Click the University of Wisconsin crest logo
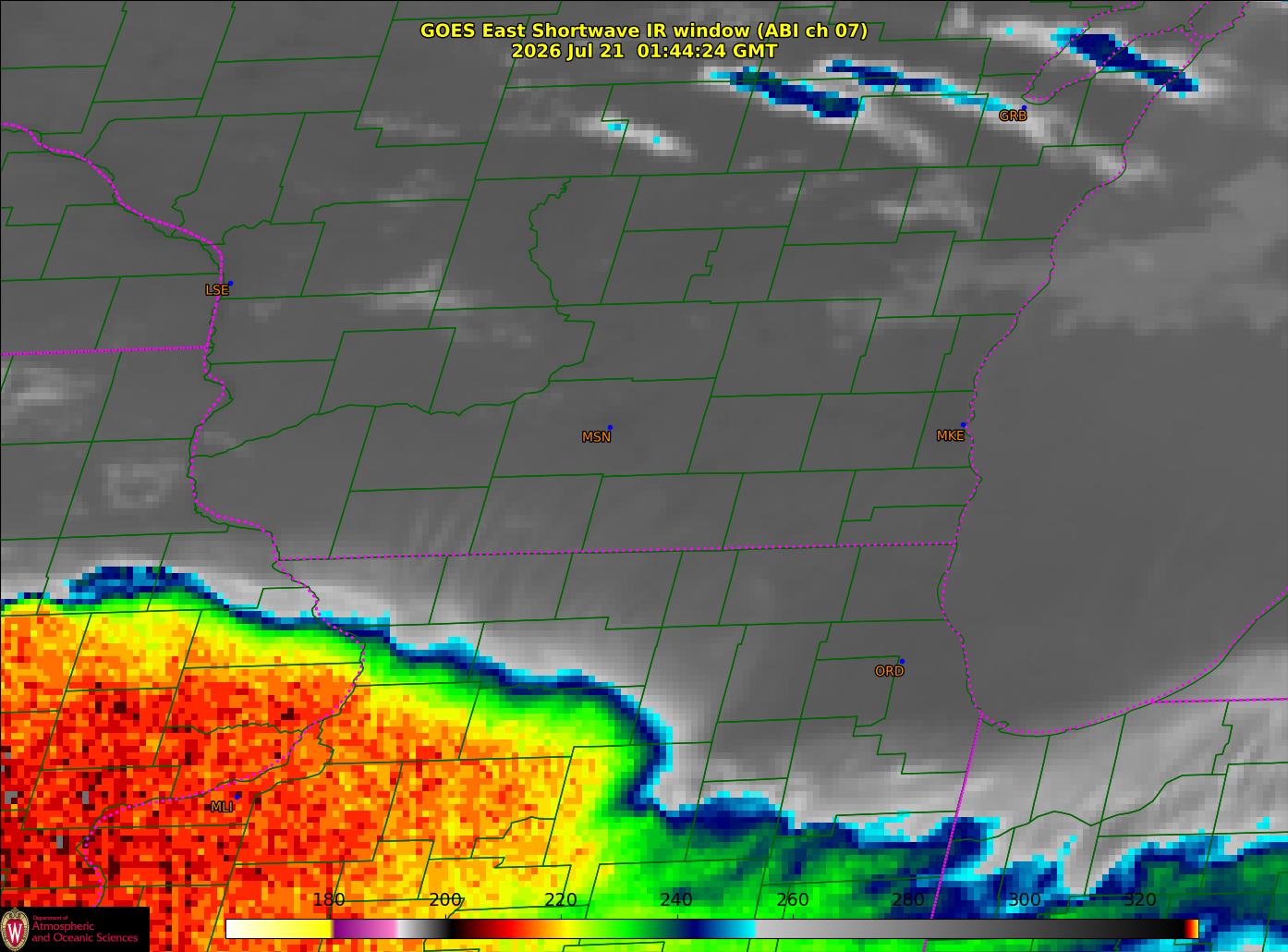Viewport: 1288px width, 952px height. coord(15,929)
